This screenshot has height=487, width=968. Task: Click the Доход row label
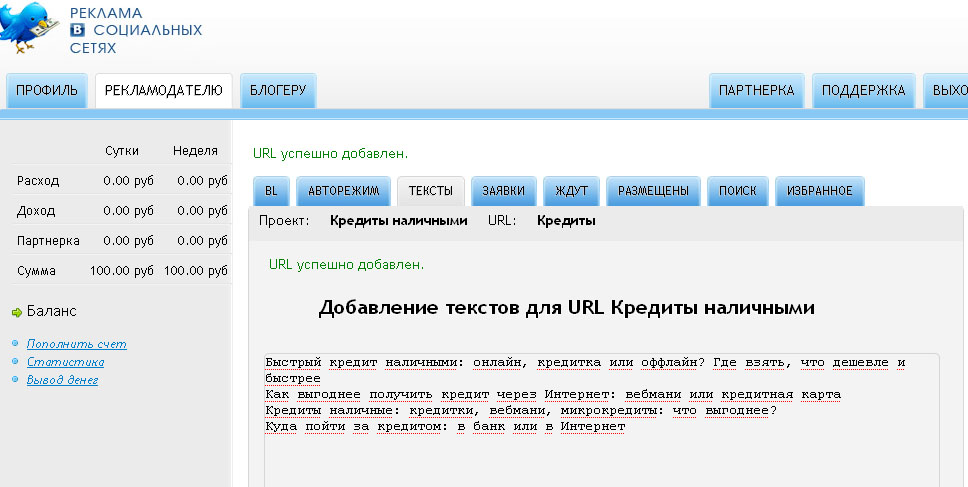36,211
